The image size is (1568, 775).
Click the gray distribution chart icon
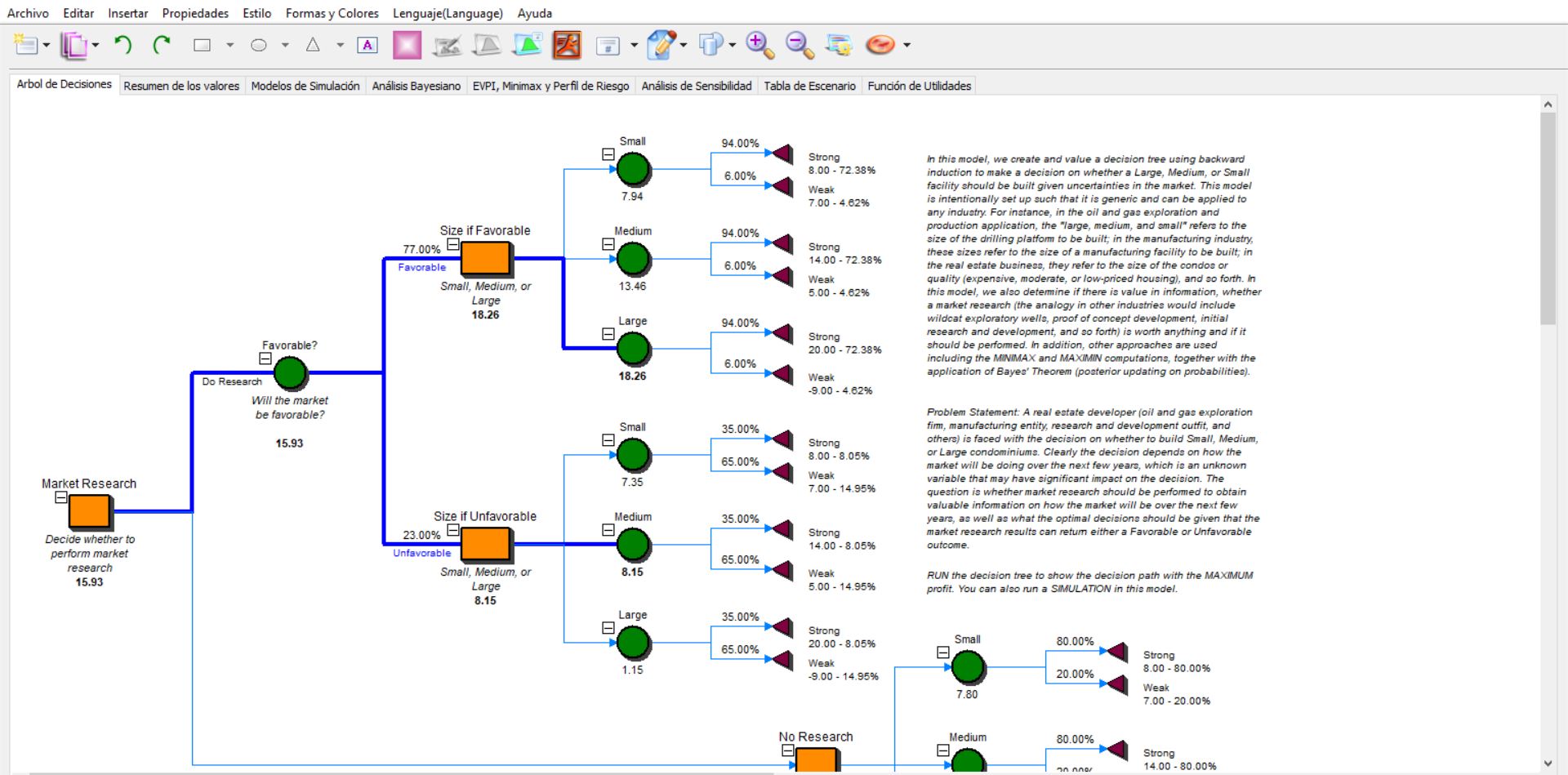point(487,45)
